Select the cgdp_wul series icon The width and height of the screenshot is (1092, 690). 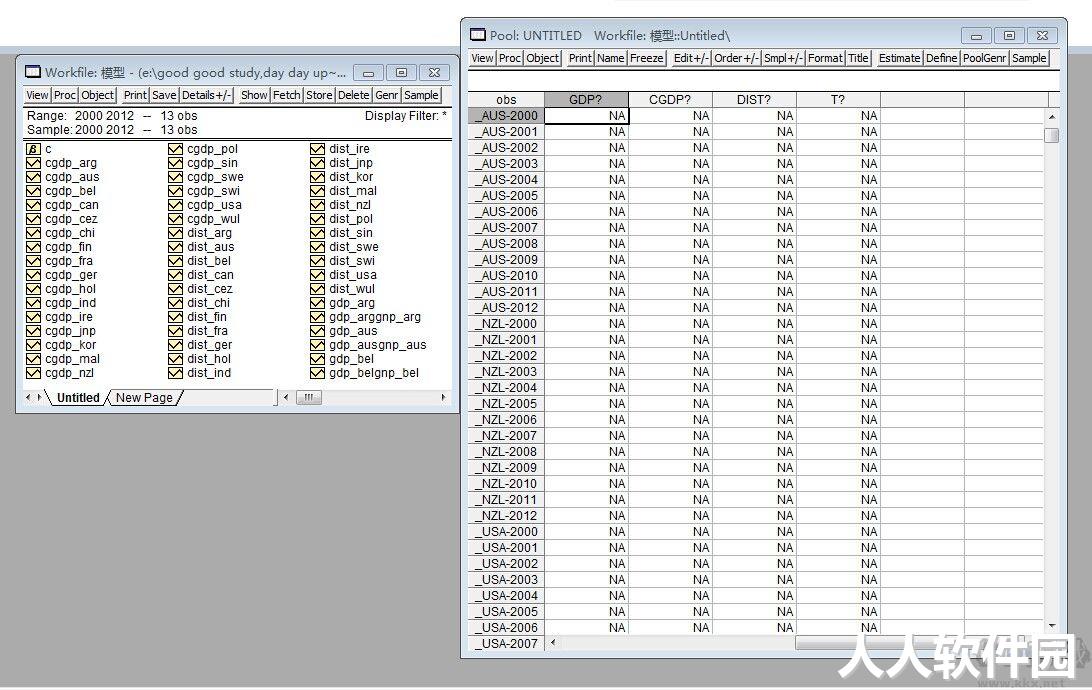coord(175,219)
